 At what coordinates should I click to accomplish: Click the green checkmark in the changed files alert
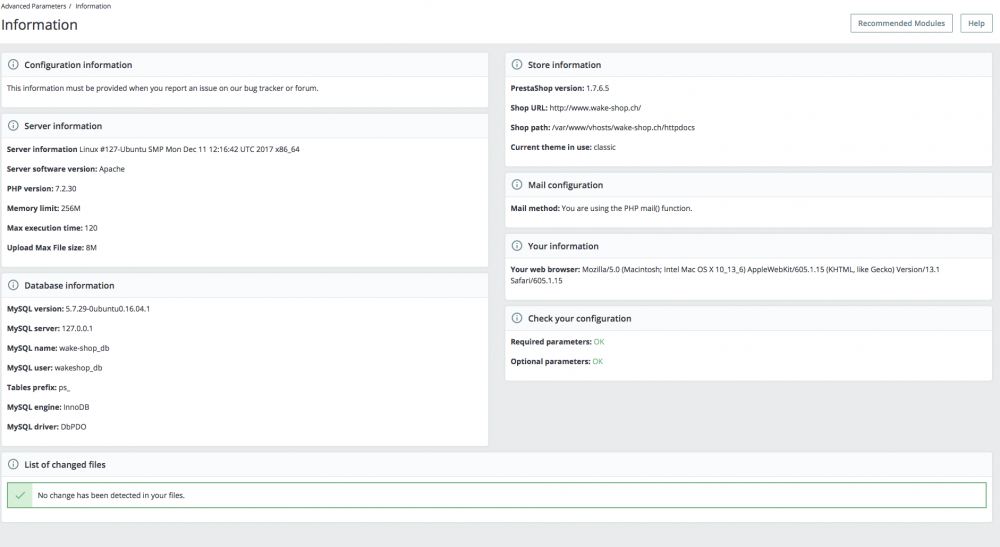point(20,495)
